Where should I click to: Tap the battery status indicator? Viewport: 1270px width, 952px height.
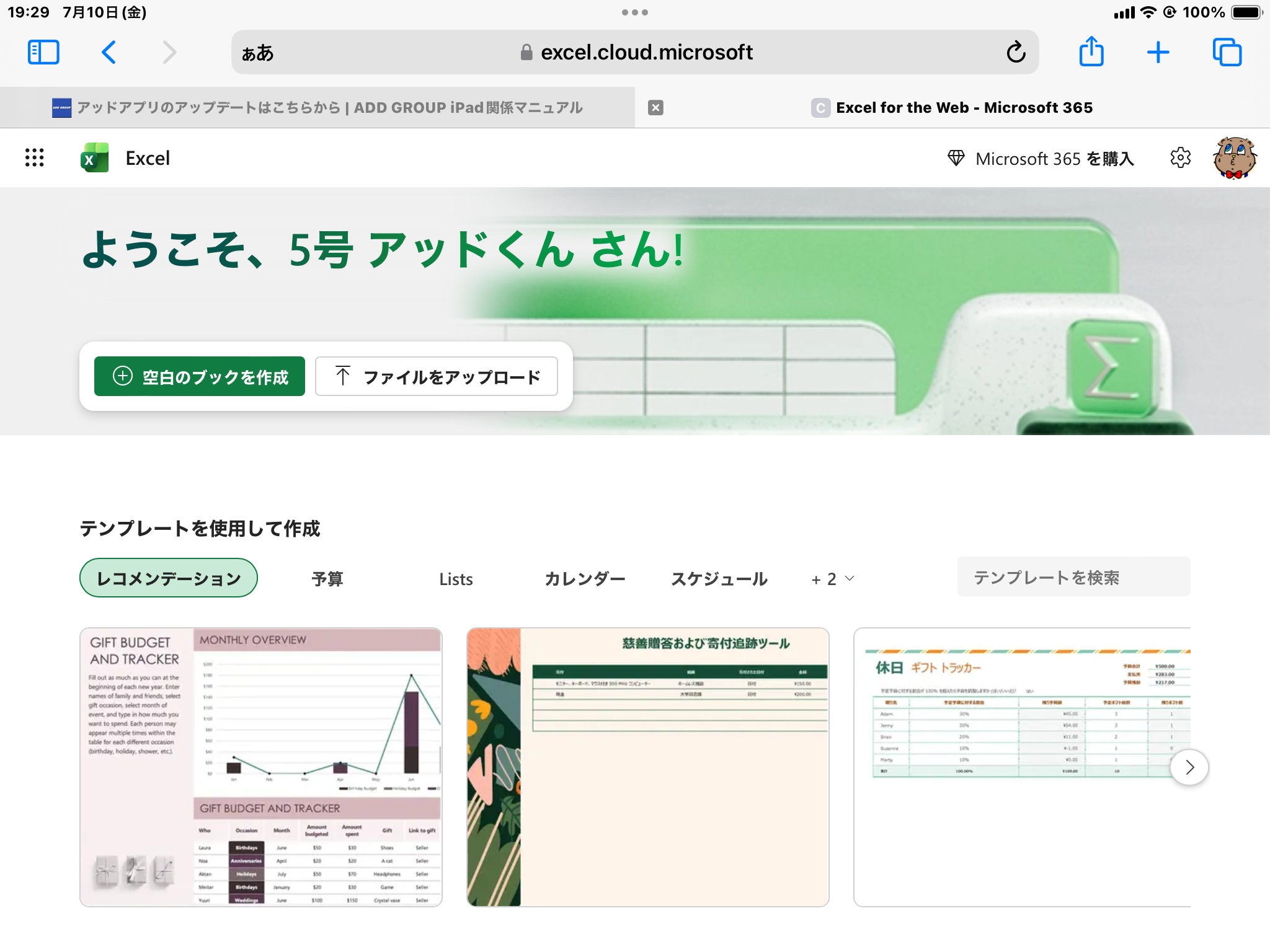(1248, 12)
